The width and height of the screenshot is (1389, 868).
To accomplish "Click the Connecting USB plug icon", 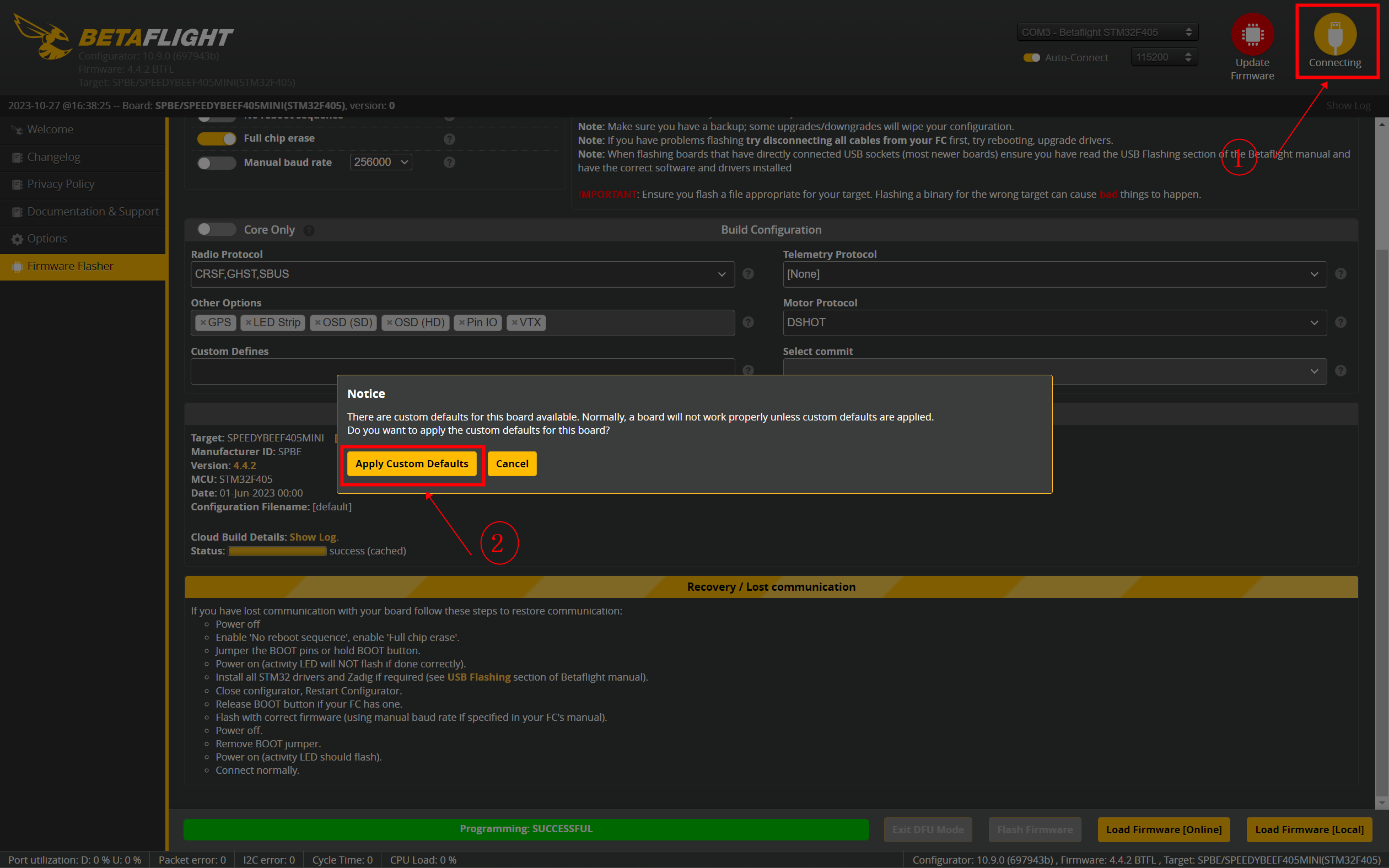I will click(x=1335, y=34).
